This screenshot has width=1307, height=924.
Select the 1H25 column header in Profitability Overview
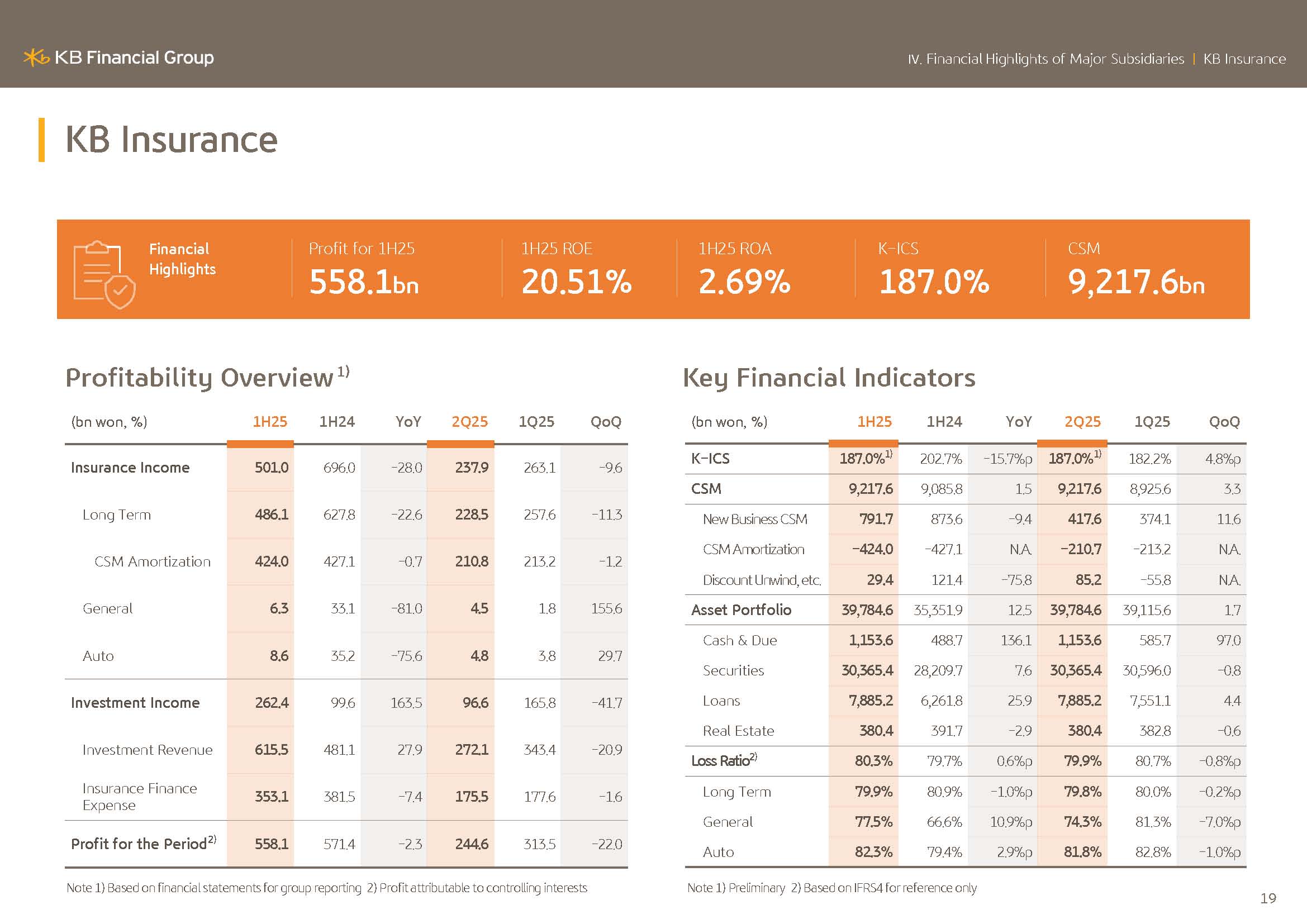[270, 422]
